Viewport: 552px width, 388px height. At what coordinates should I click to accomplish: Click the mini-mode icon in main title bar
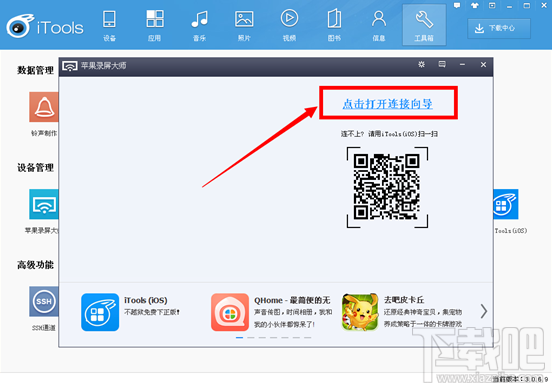click(492, 5)
